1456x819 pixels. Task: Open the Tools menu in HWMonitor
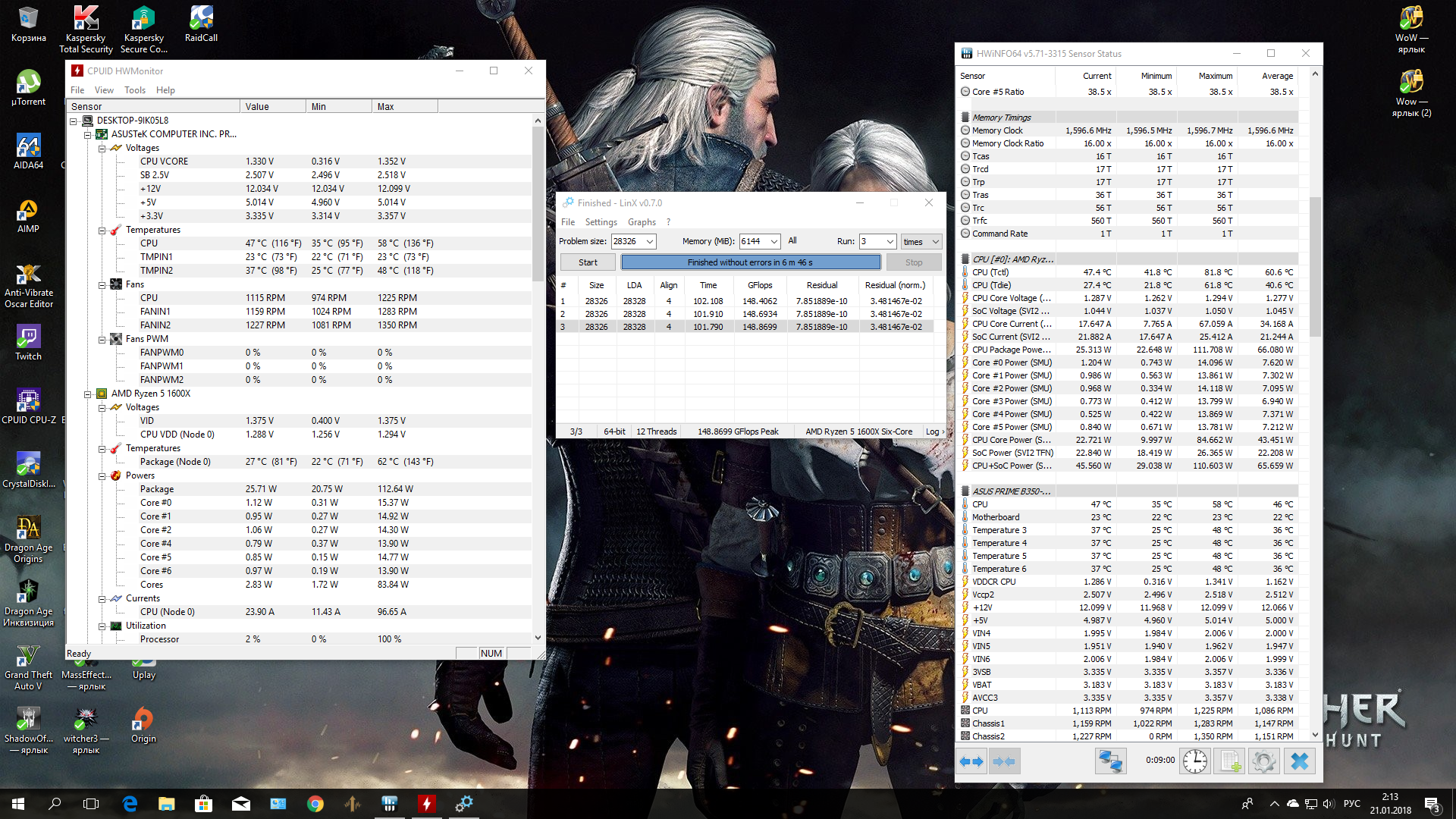coord(135,90)
